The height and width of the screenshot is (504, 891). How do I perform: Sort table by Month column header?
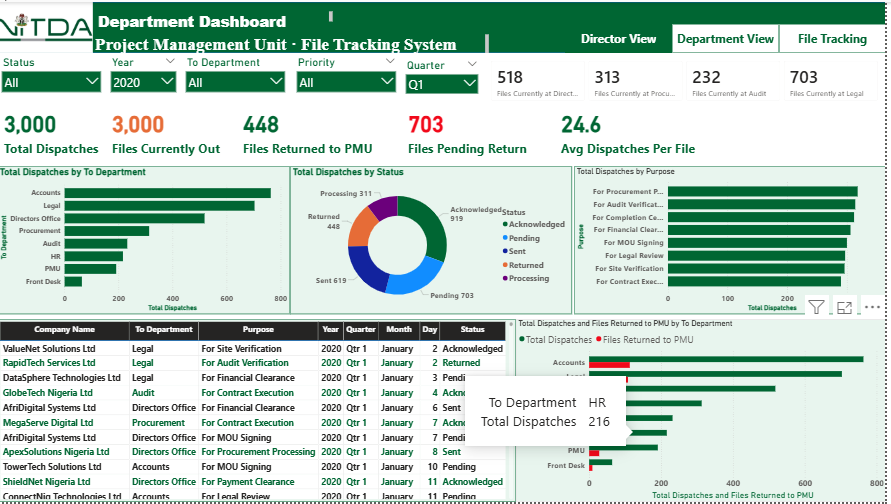[x=399, y=330]
